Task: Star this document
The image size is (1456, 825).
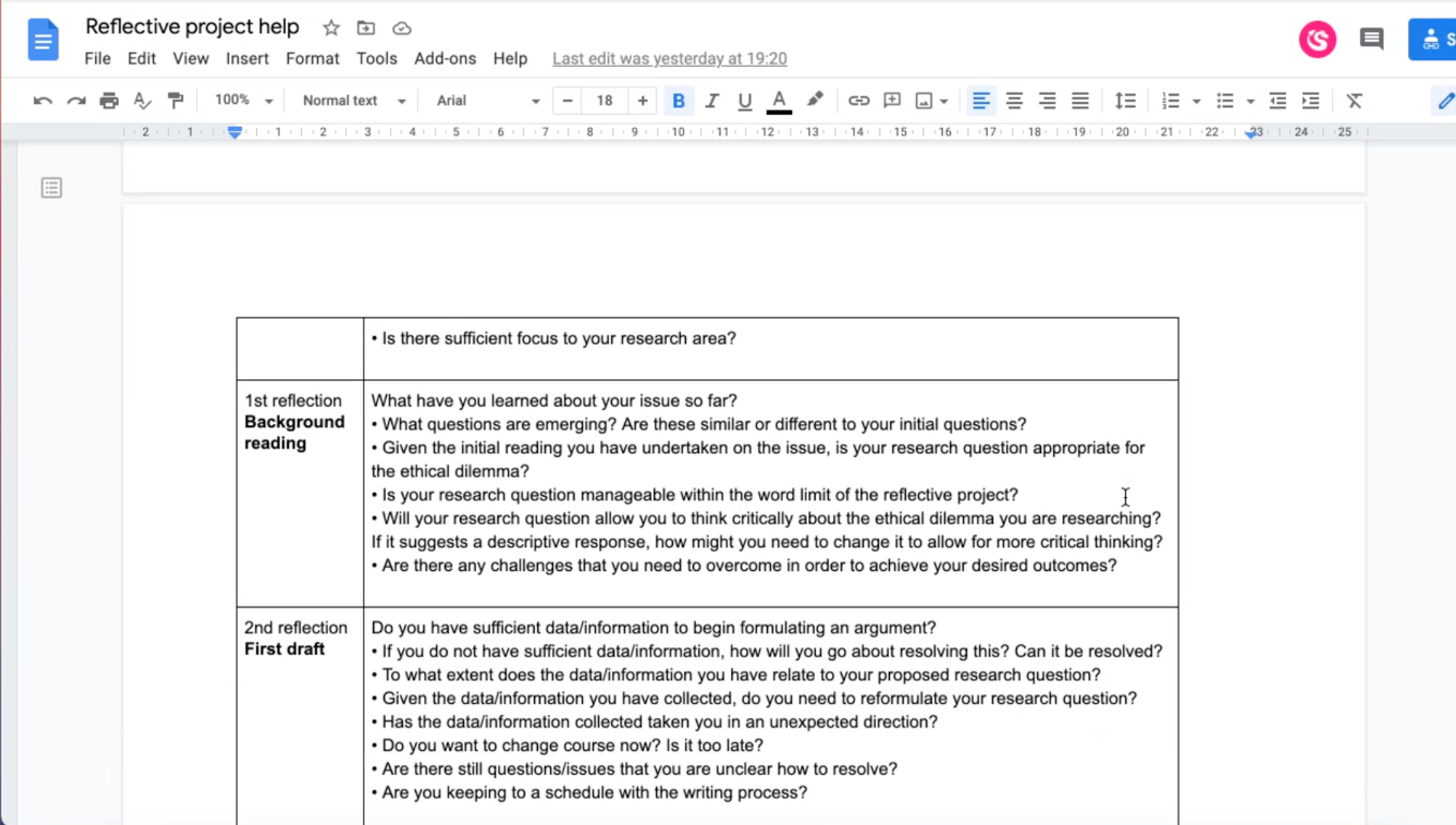Action: tap(331, 28)
